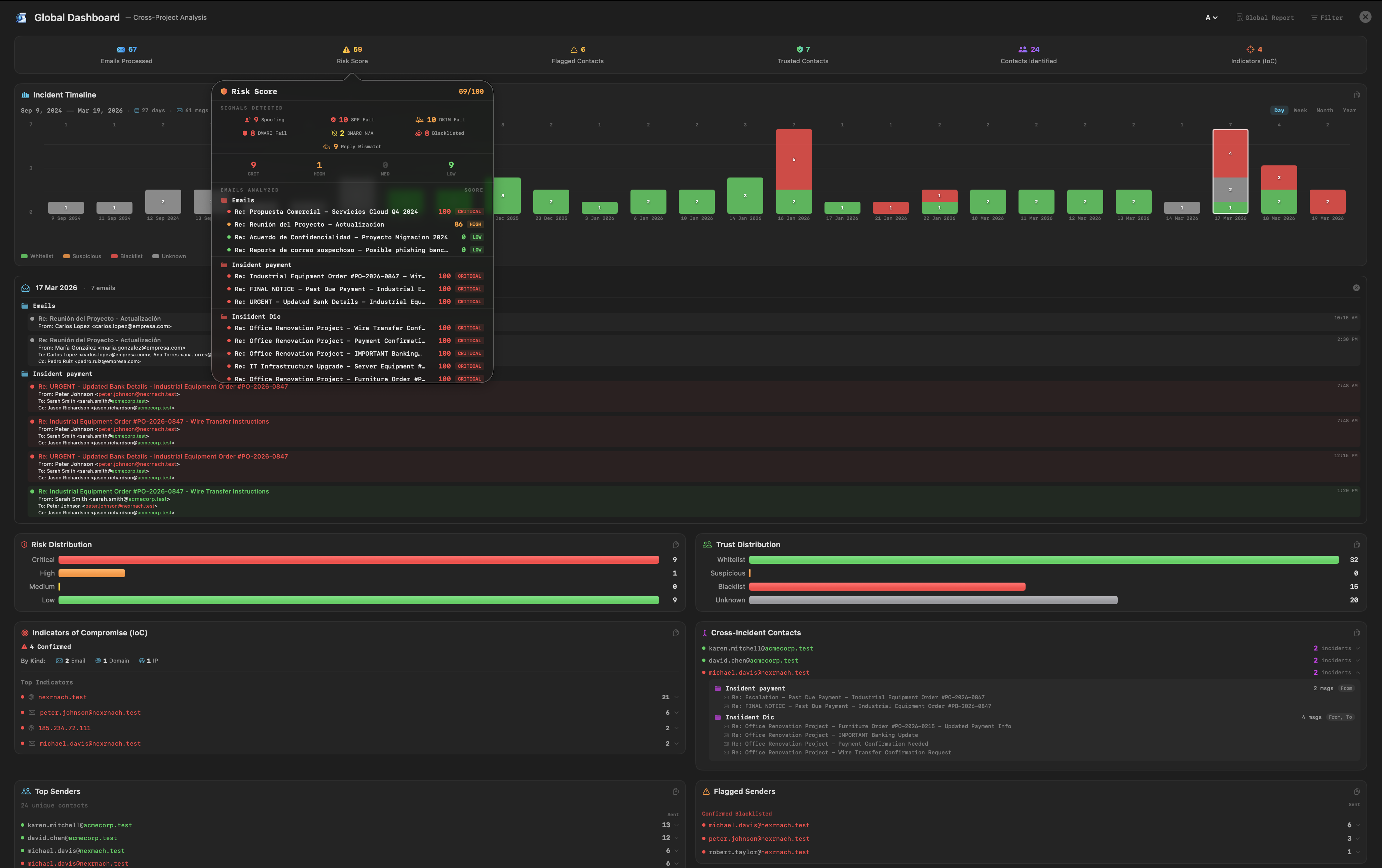Open the Filter options
This screenshot has width=1382, height=868.
point(1327,17)
